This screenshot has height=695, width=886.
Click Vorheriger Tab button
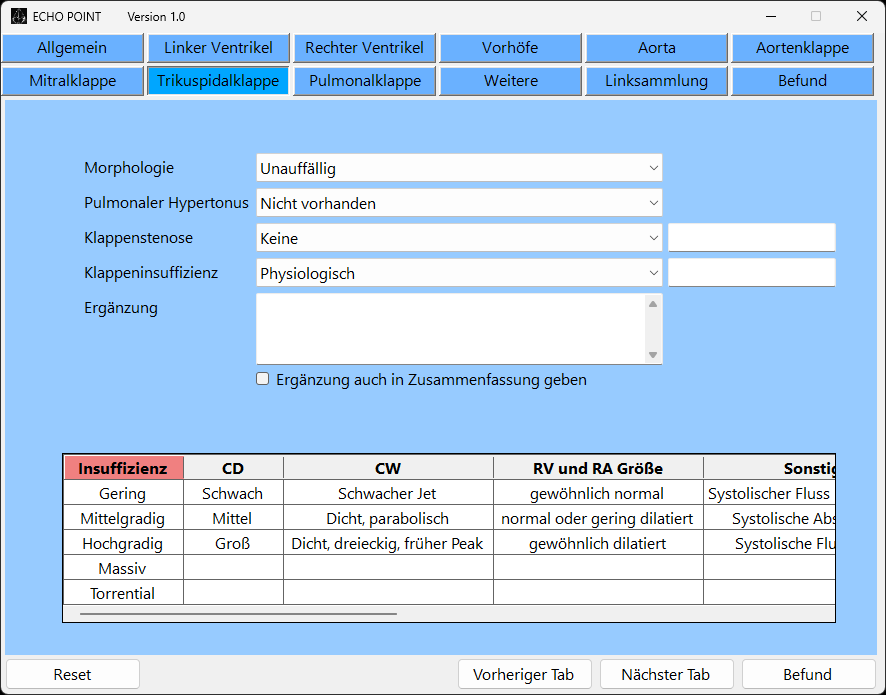pyautogui.click(x=524, y=674)
